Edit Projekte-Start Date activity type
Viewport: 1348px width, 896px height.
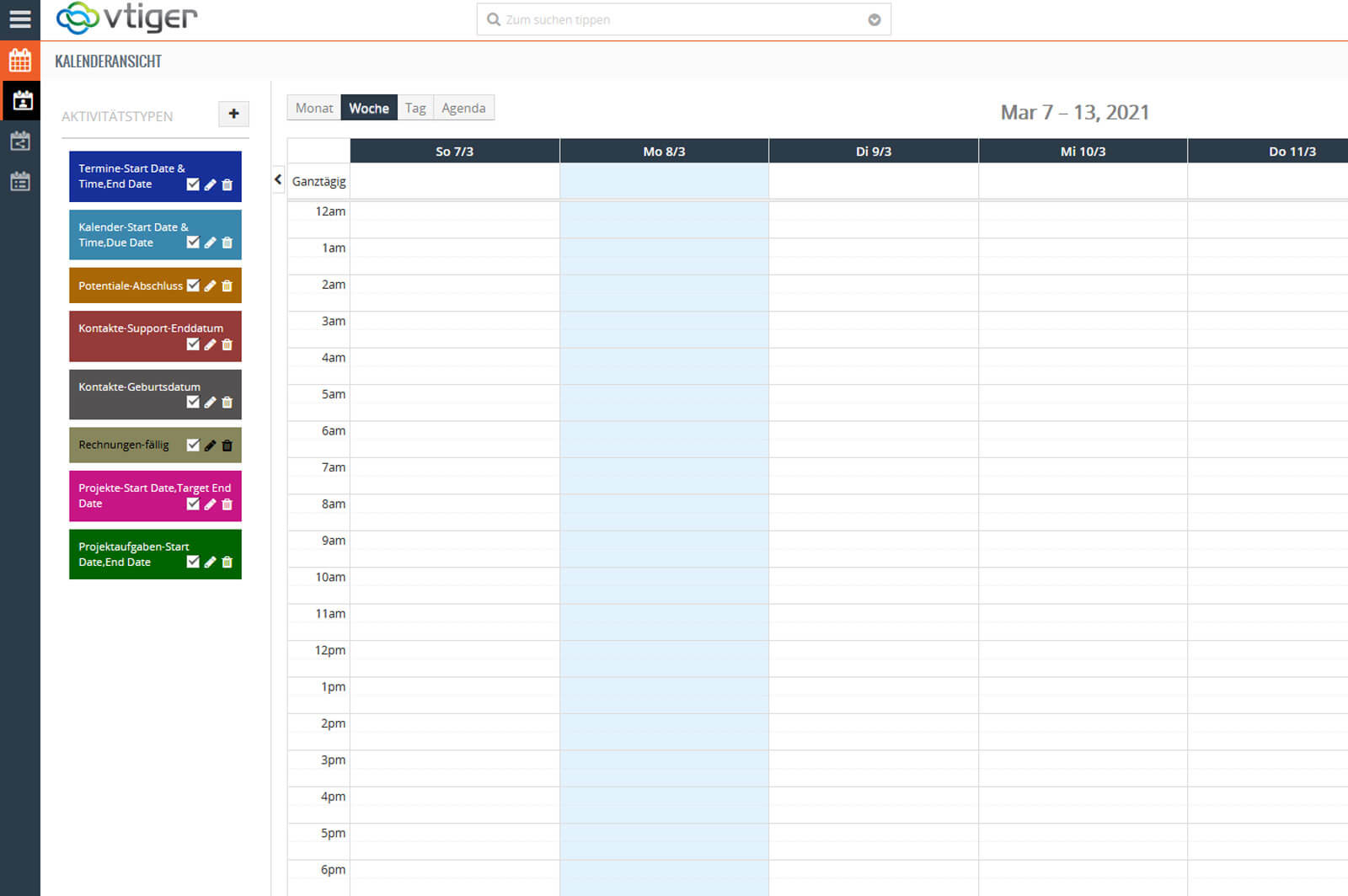(x=210, y=504)
